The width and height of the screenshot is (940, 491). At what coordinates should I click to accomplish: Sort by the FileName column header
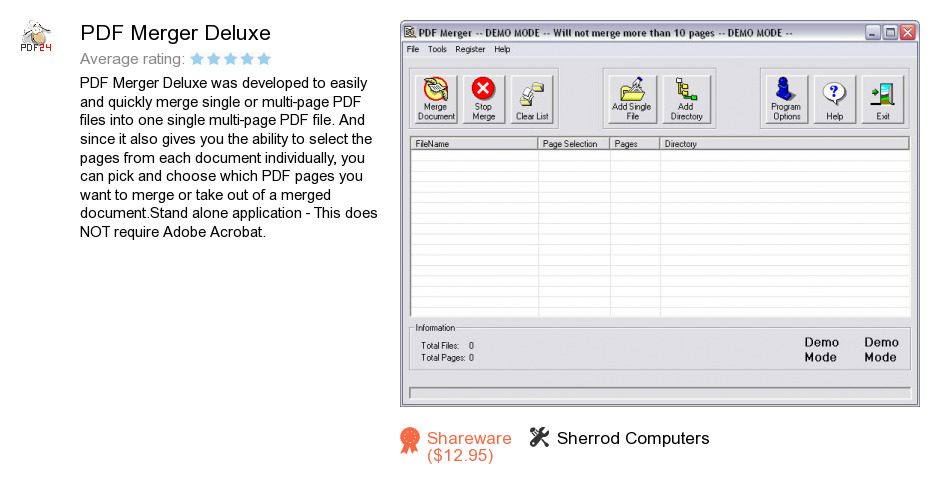pyautogui.click(x=474, y=144)
